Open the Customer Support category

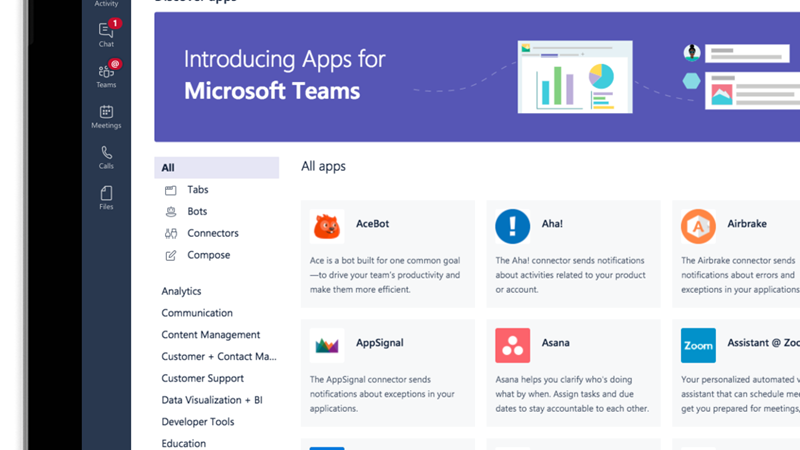202,378
